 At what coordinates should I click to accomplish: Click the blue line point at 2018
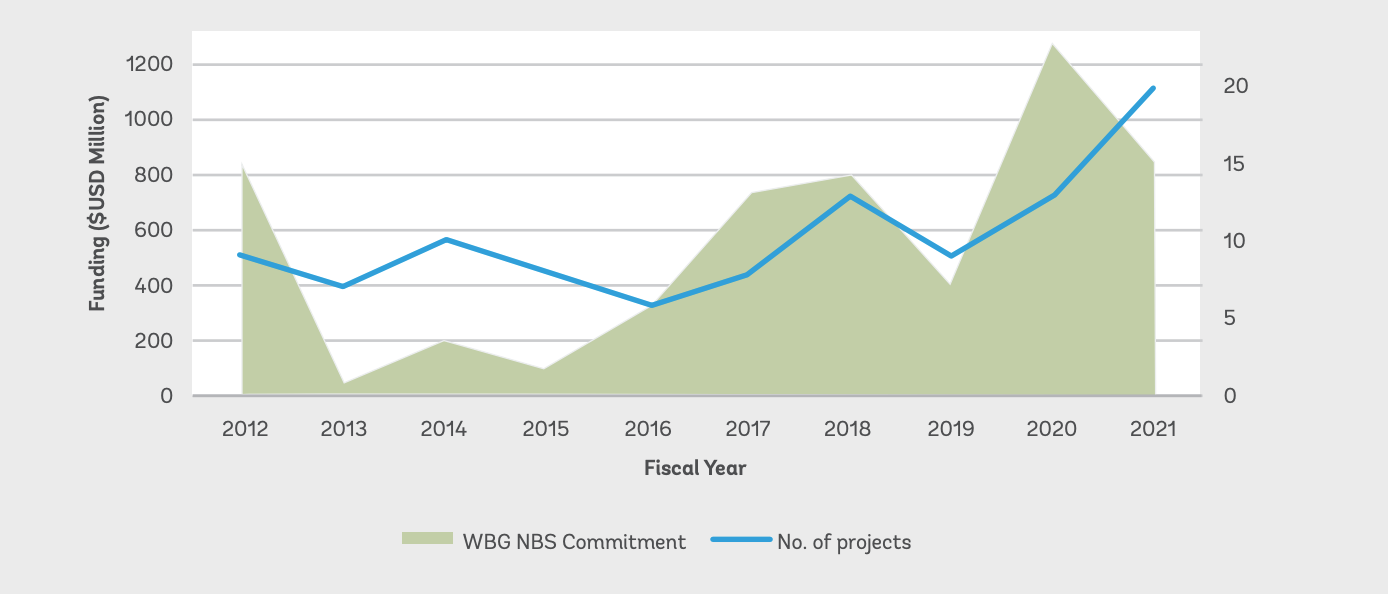point(850,196)
